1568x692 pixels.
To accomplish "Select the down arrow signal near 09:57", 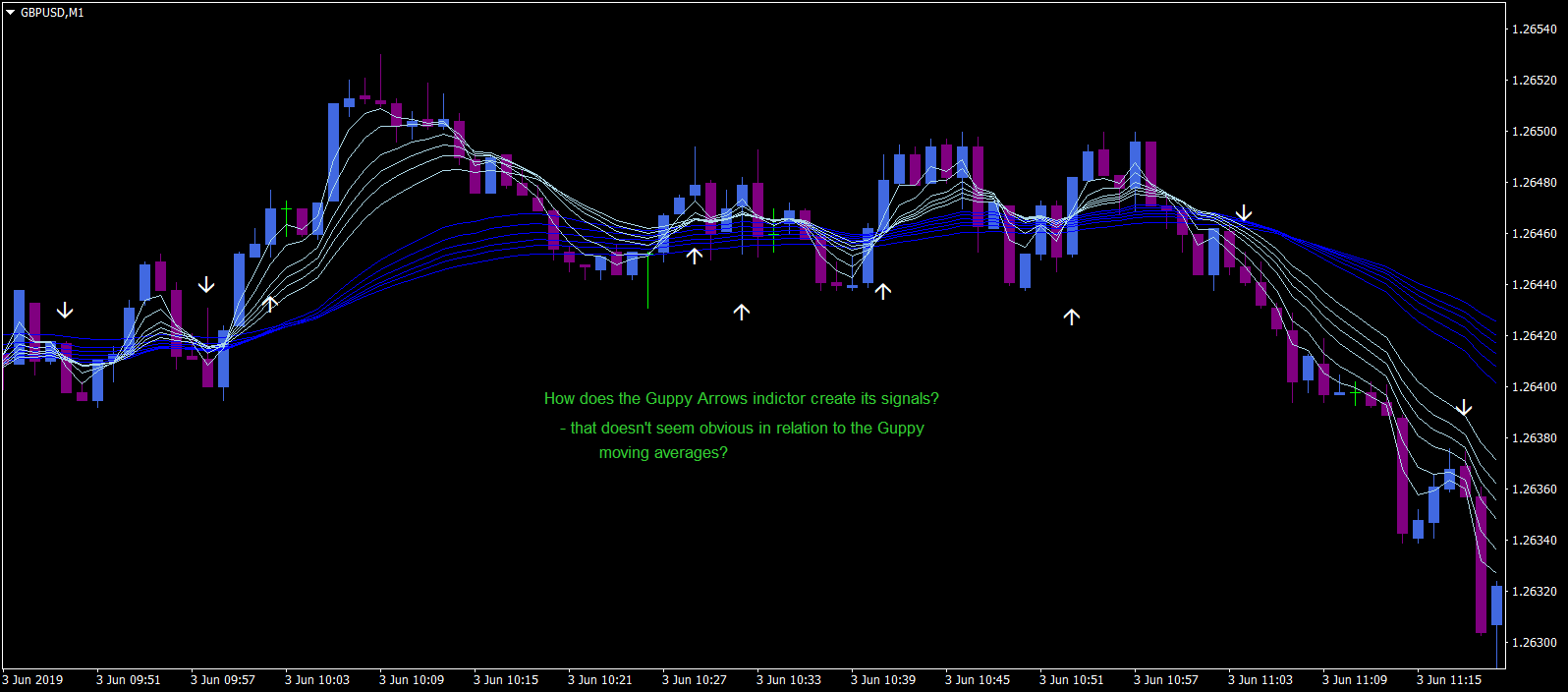I will click(x=206, y=285).
